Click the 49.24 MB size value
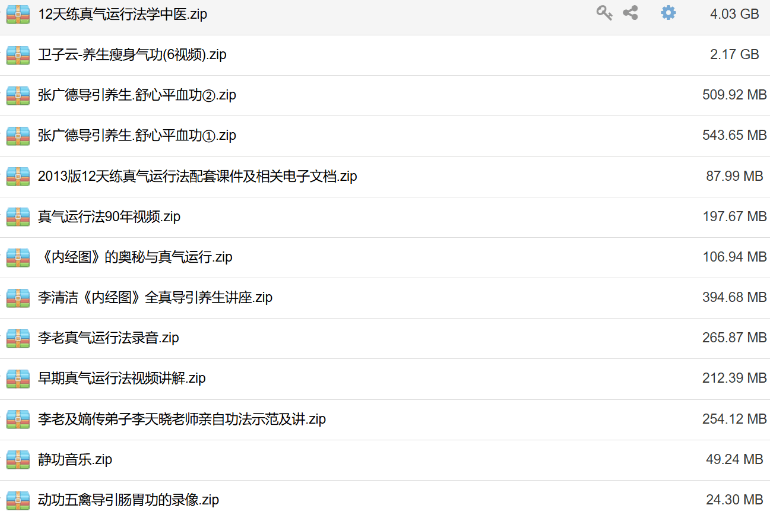 point(734,459)
